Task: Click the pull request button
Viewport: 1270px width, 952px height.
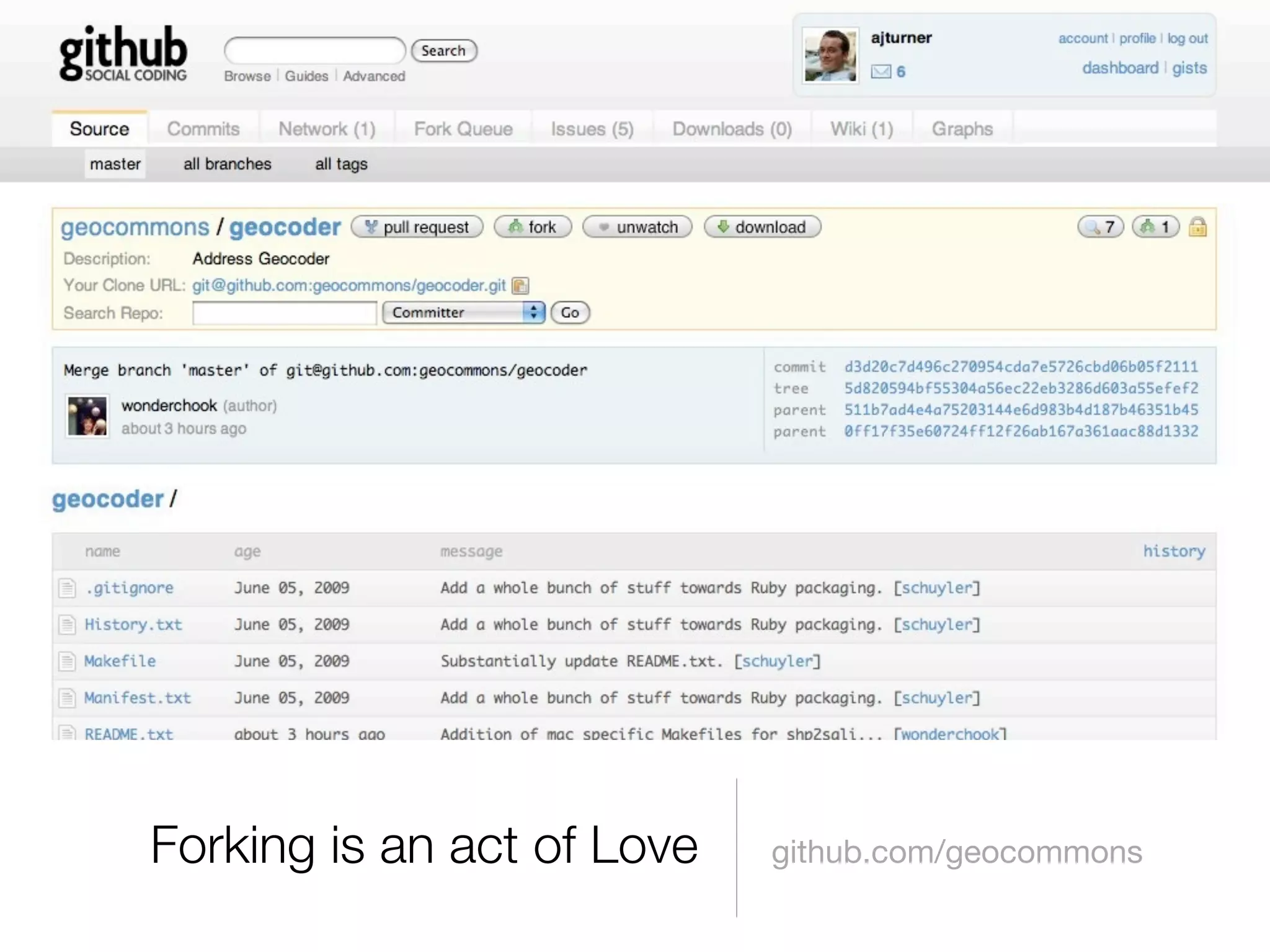Action: pos(417,227)
